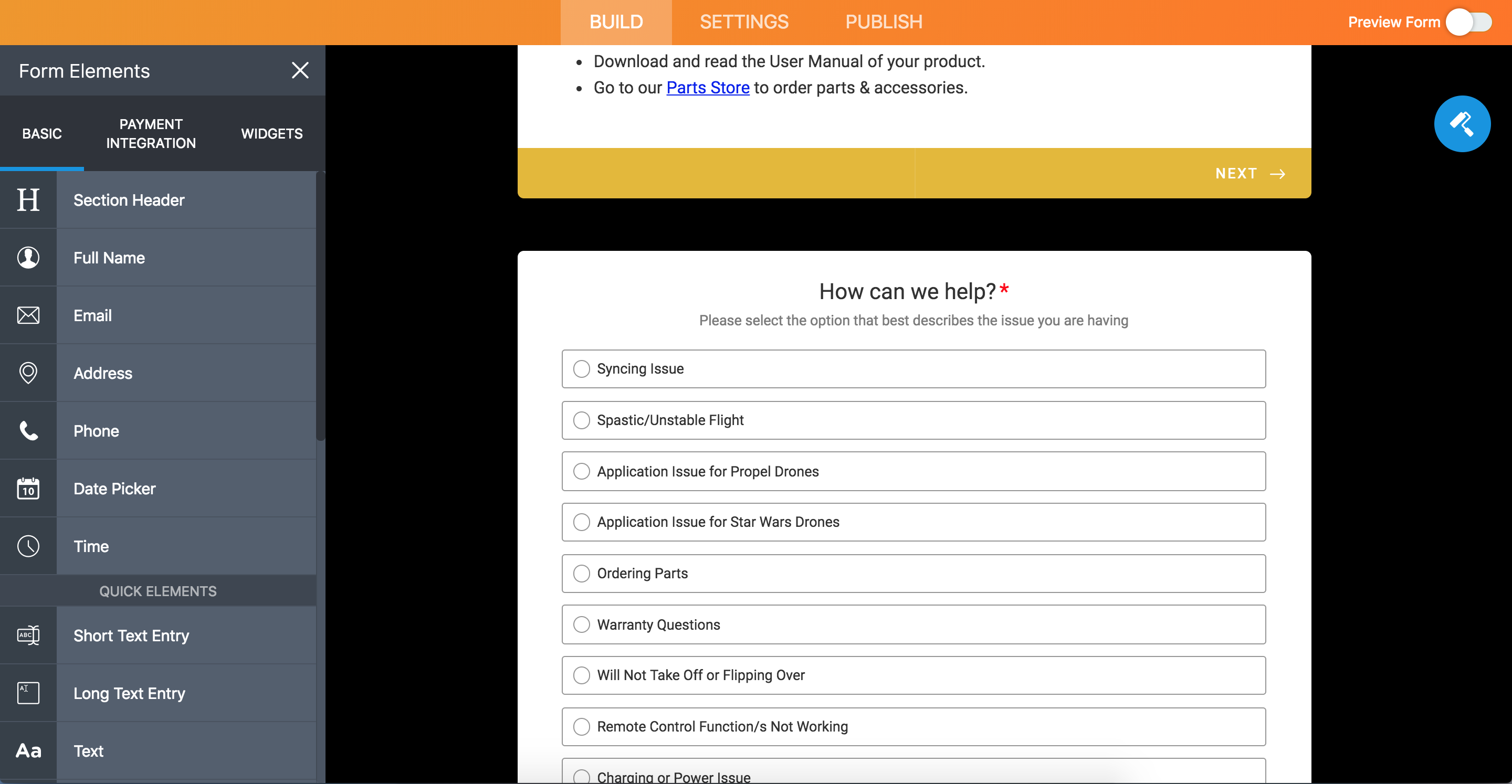The height and width of the screenshot is (784, 1512).
Task: Click the Phone form element icon
Action: click(x=28, y=430)
